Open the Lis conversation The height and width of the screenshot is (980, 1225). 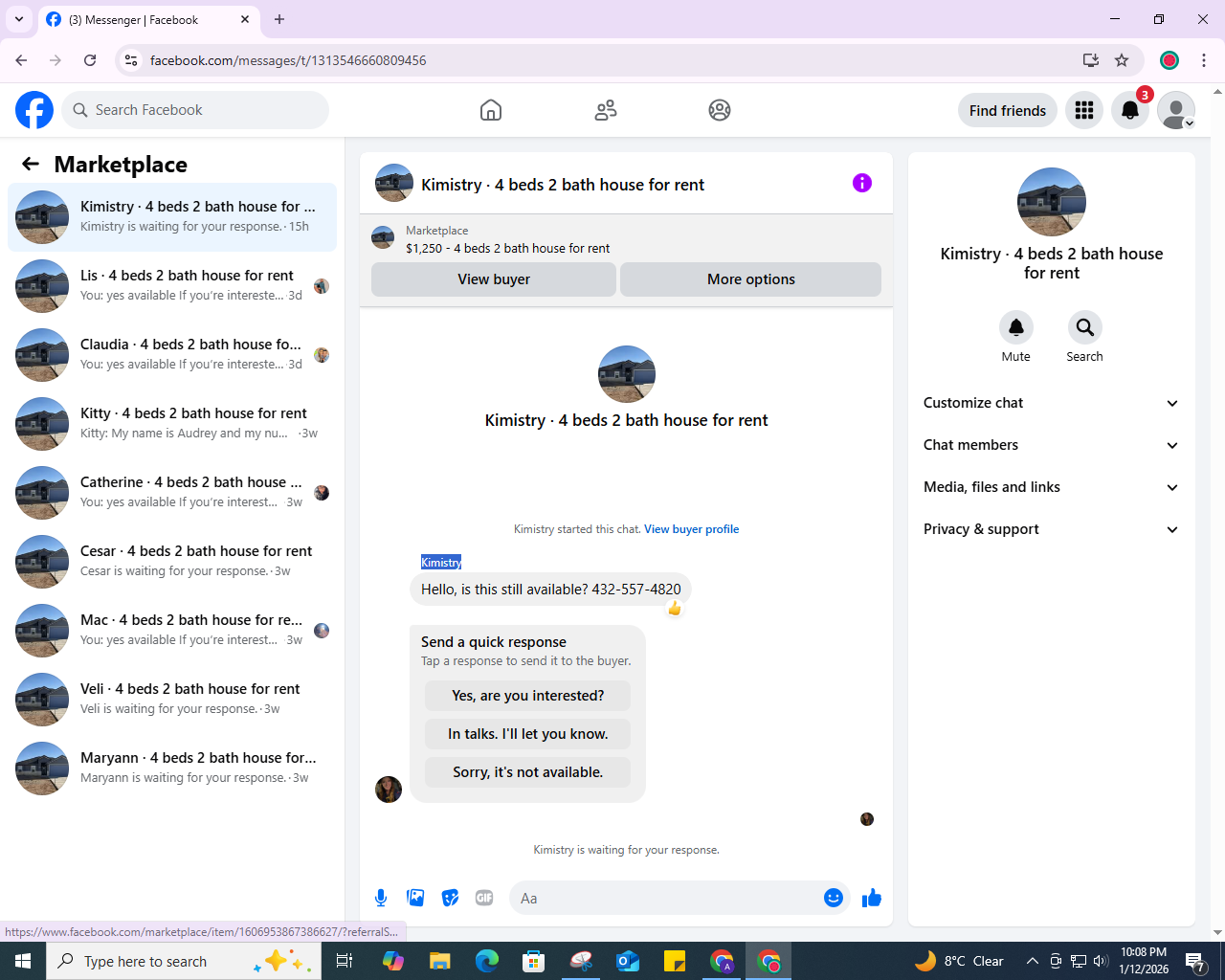click(x=172, y=286)
